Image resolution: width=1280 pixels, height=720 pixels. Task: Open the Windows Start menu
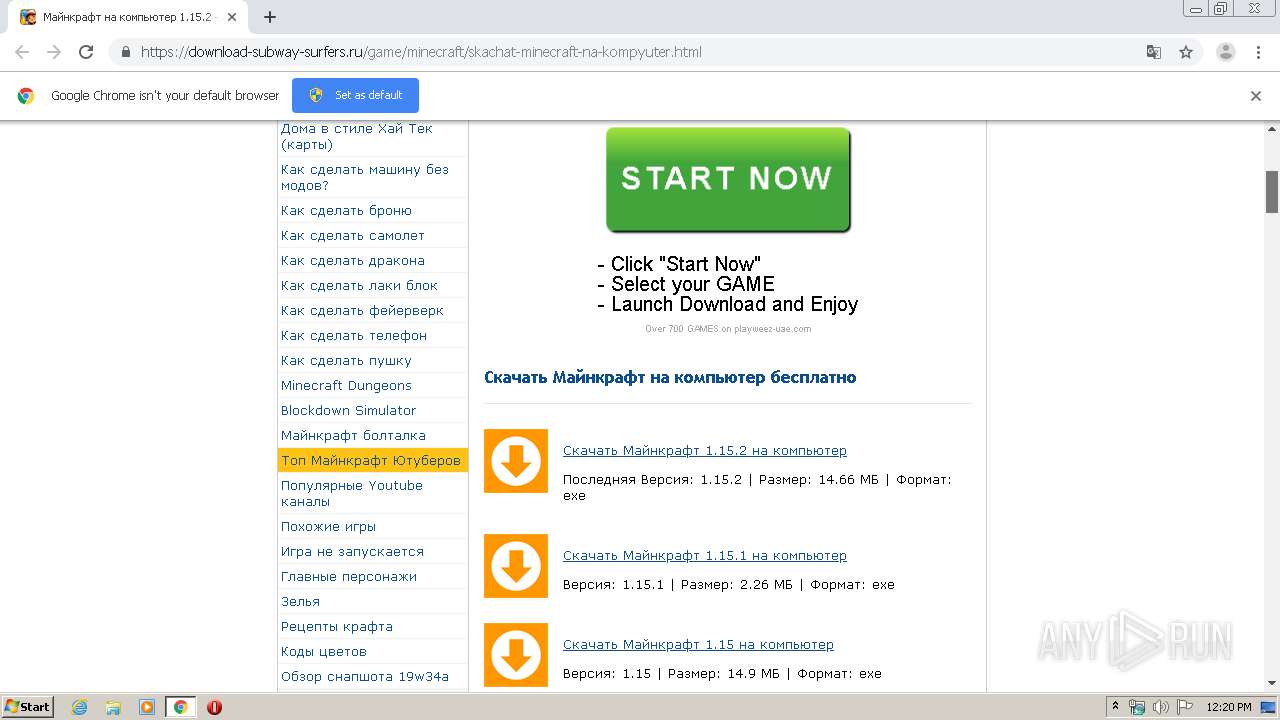pos(27,706)
